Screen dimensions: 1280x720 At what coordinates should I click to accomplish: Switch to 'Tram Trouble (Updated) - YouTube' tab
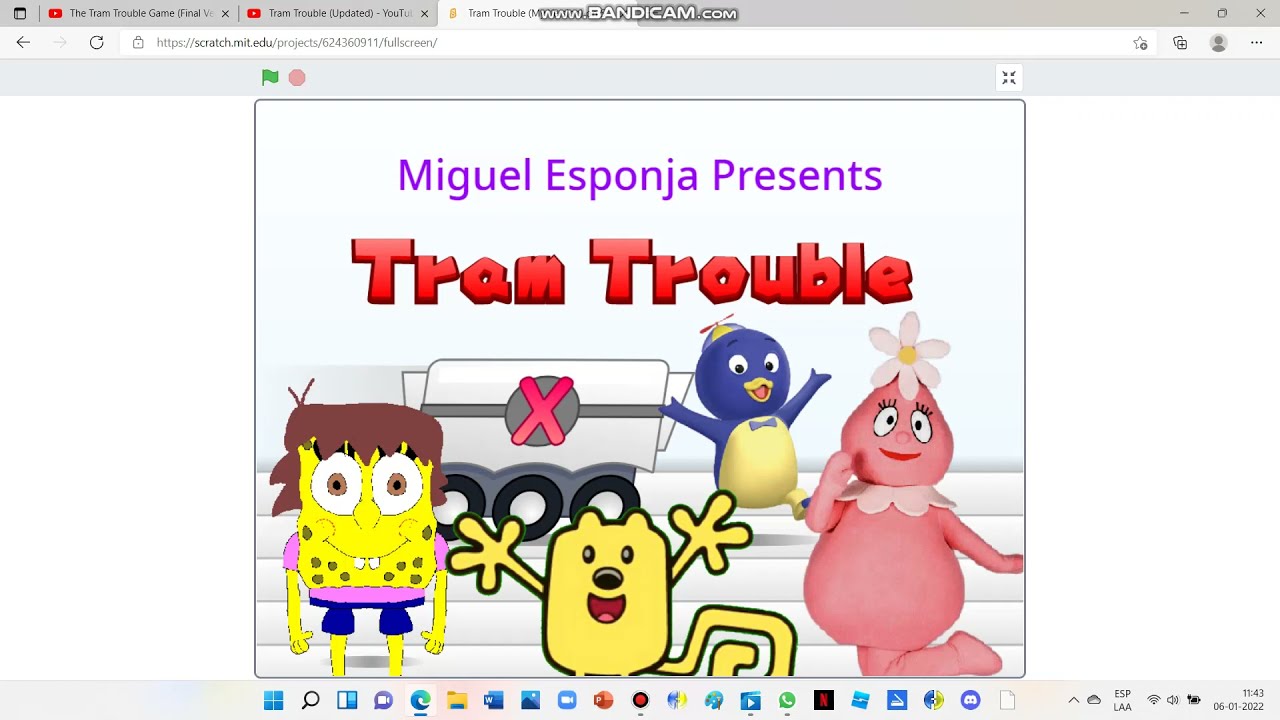[x=338, y=14]
